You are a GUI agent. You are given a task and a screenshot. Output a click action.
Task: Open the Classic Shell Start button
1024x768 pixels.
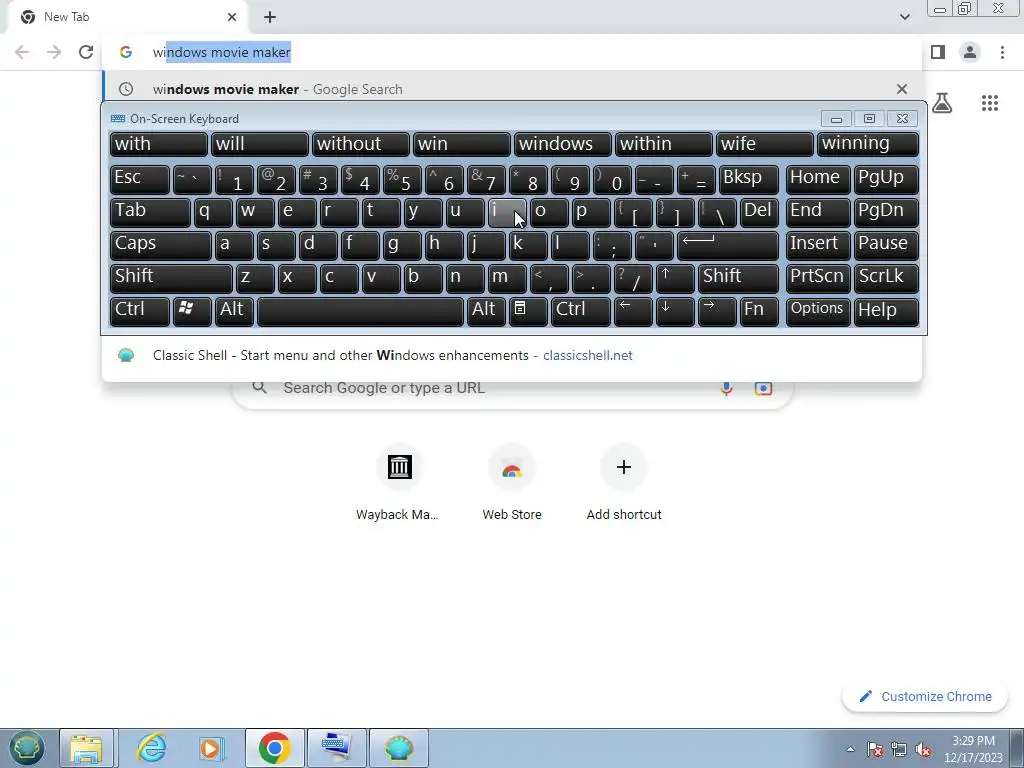26,748
